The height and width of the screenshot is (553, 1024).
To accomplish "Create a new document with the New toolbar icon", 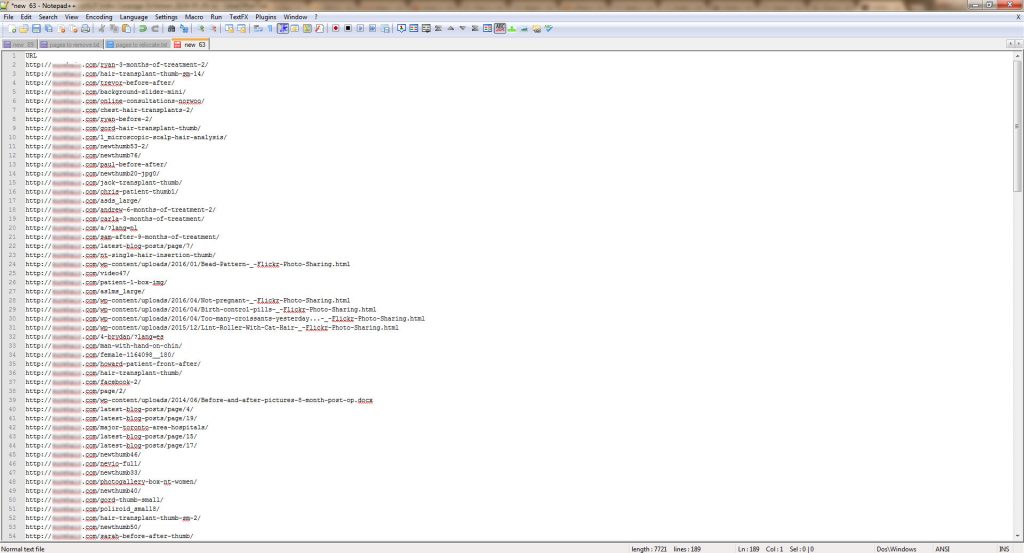I will point(12,29).
